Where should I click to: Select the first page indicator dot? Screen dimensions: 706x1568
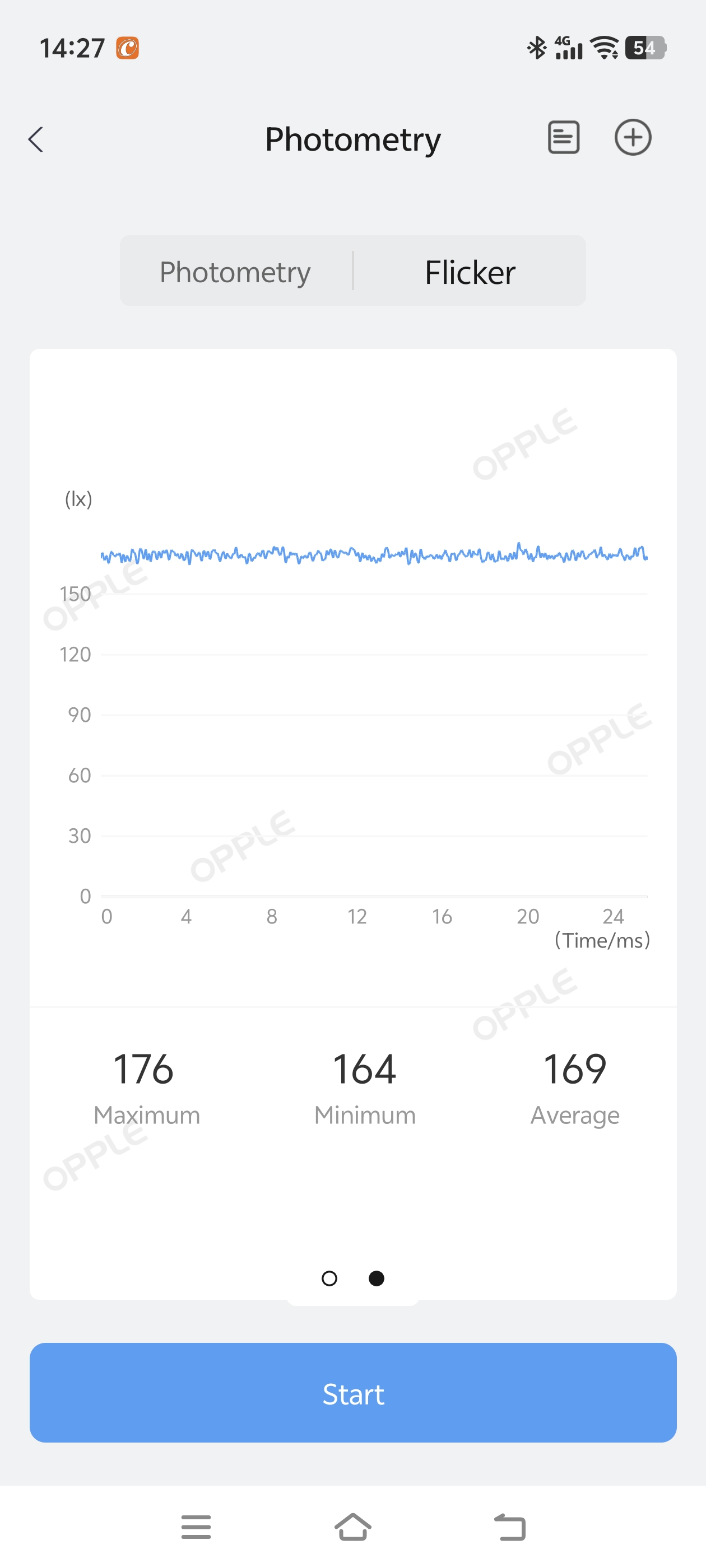point(329,1278)
